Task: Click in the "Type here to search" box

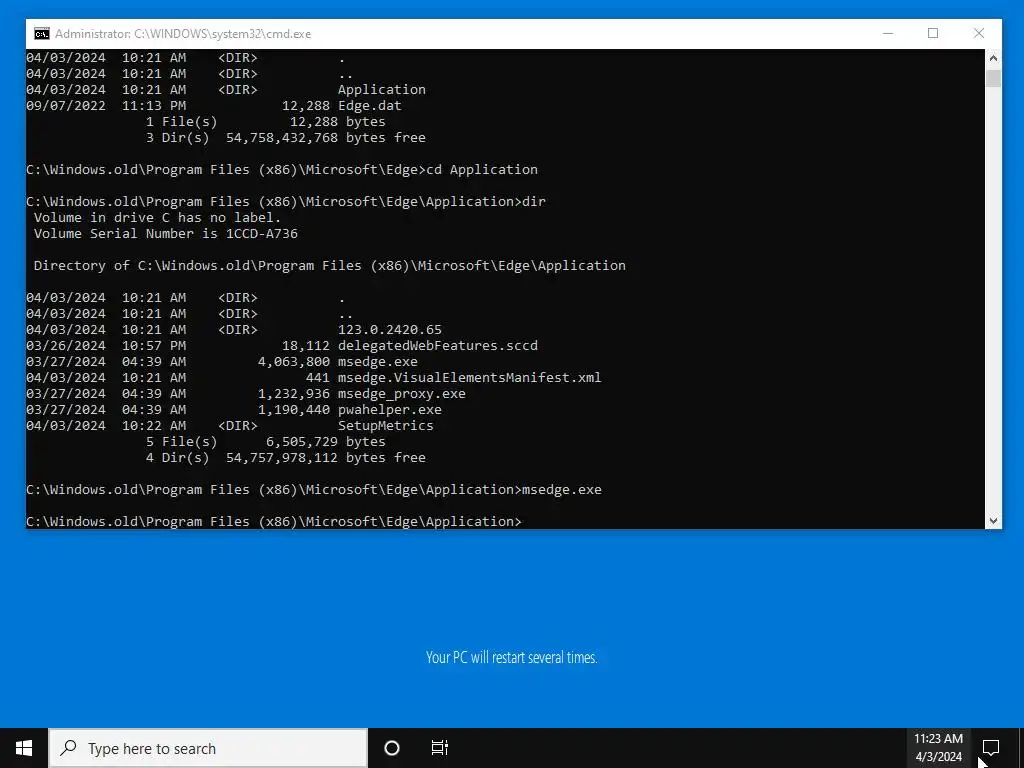Action: [208, 748]
